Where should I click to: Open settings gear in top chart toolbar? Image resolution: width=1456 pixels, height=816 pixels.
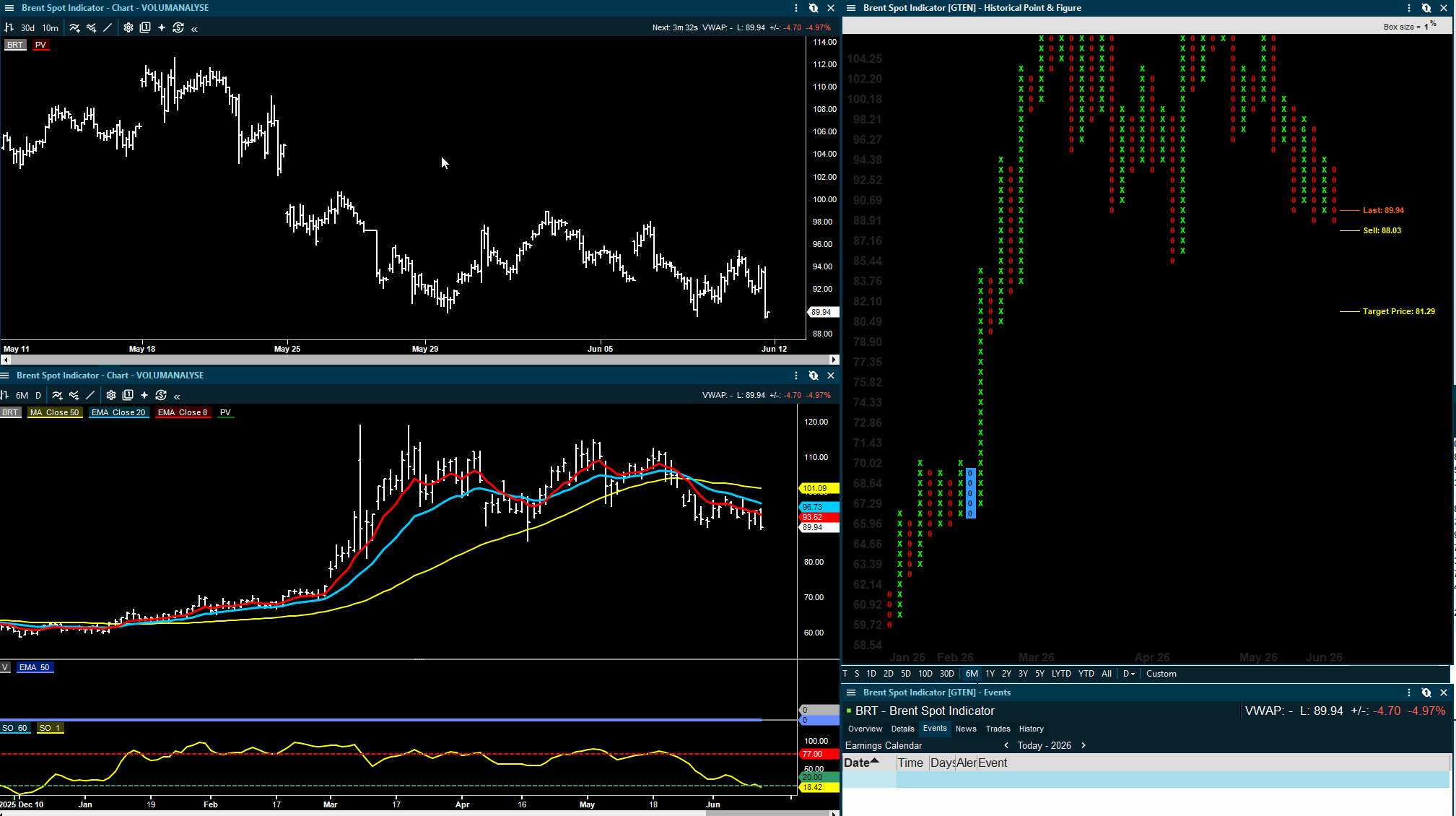point(128,27)
